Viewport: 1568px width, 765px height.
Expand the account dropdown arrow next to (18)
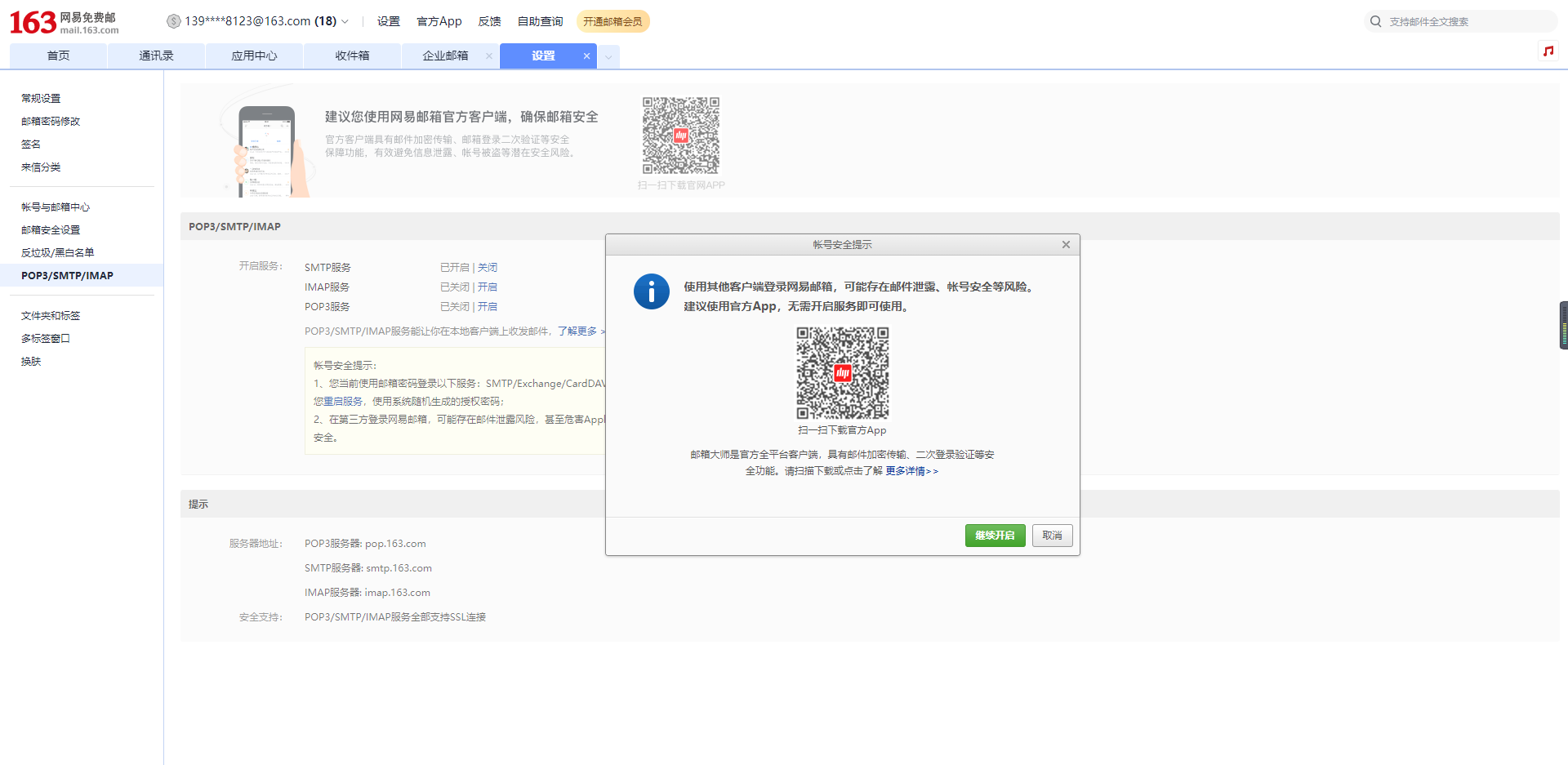coord(345,22)
